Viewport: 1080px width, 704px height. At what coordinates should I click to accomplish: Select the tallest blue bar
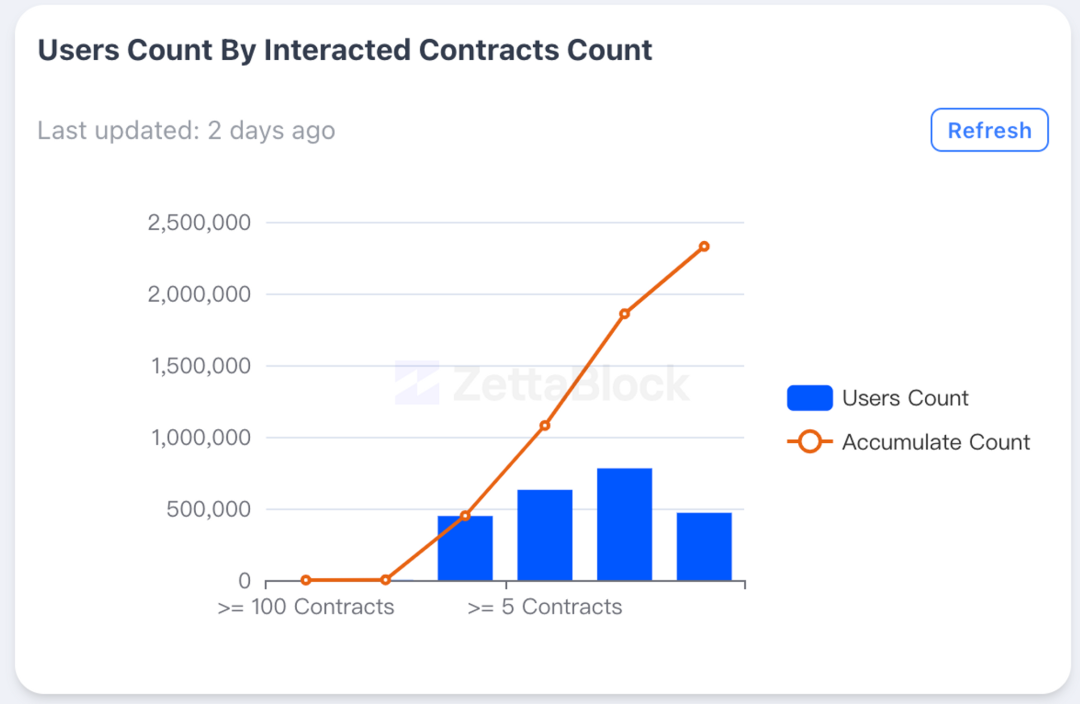tap(624, 524)
